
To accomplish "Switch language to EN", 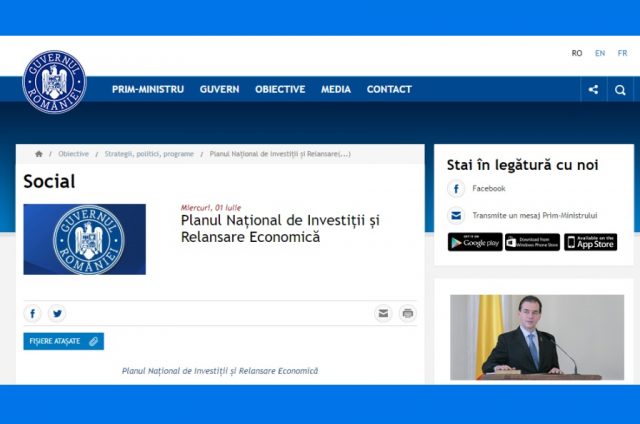I will [600, 53].
